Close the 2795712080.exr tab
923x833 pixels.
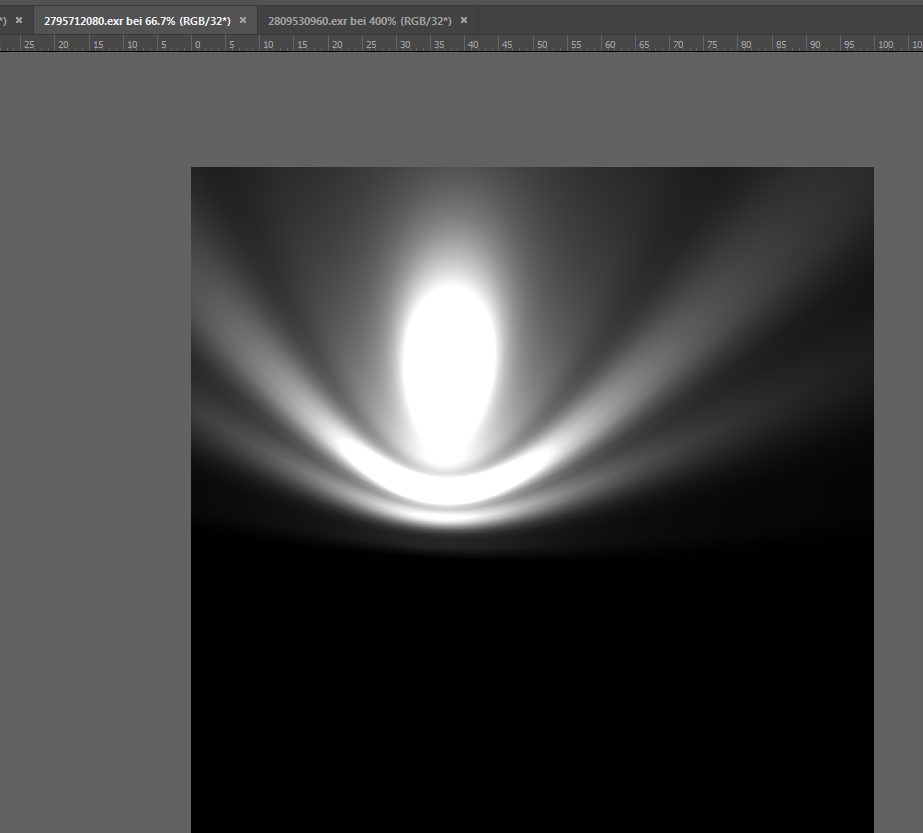pos(243,20)
